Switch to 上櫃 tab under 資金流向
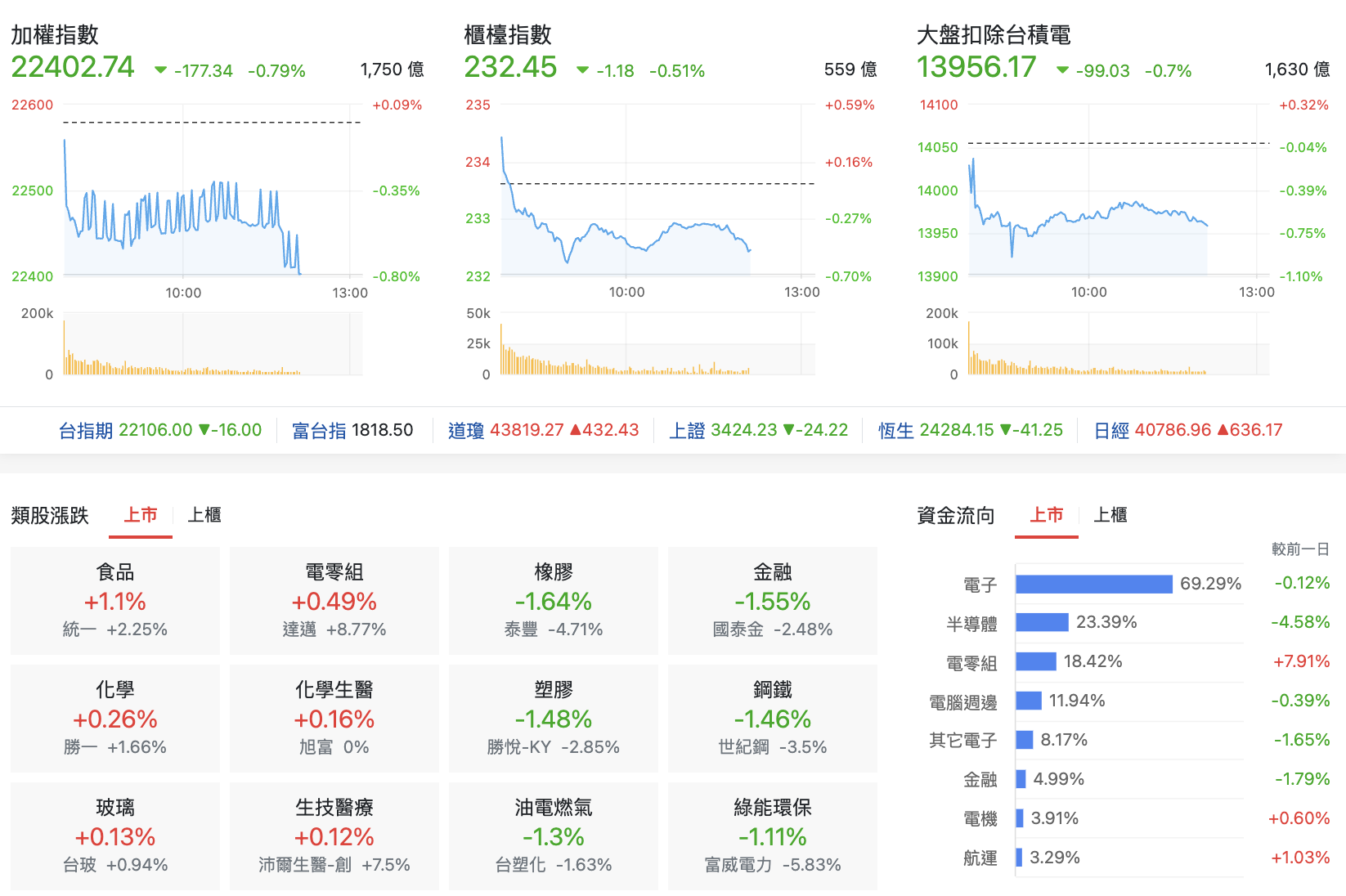 pos(1110,515)
